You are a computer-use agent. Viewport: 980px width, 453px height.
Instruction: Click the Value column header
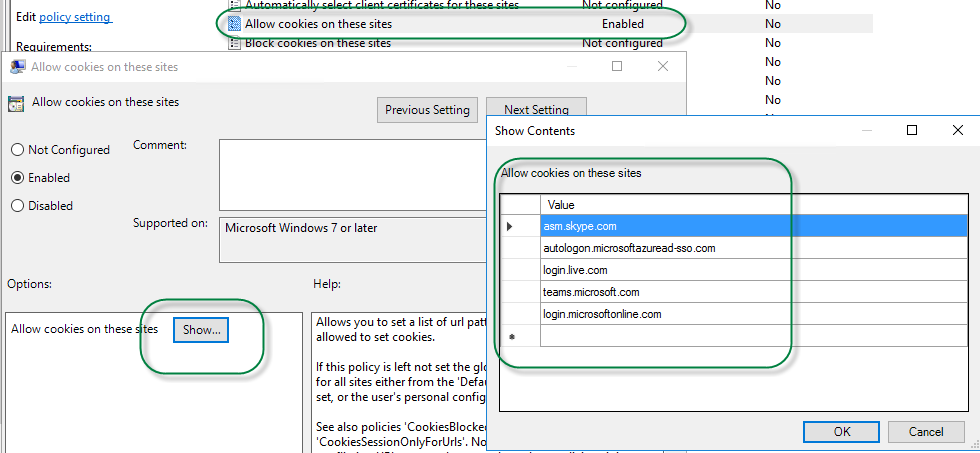754,204
